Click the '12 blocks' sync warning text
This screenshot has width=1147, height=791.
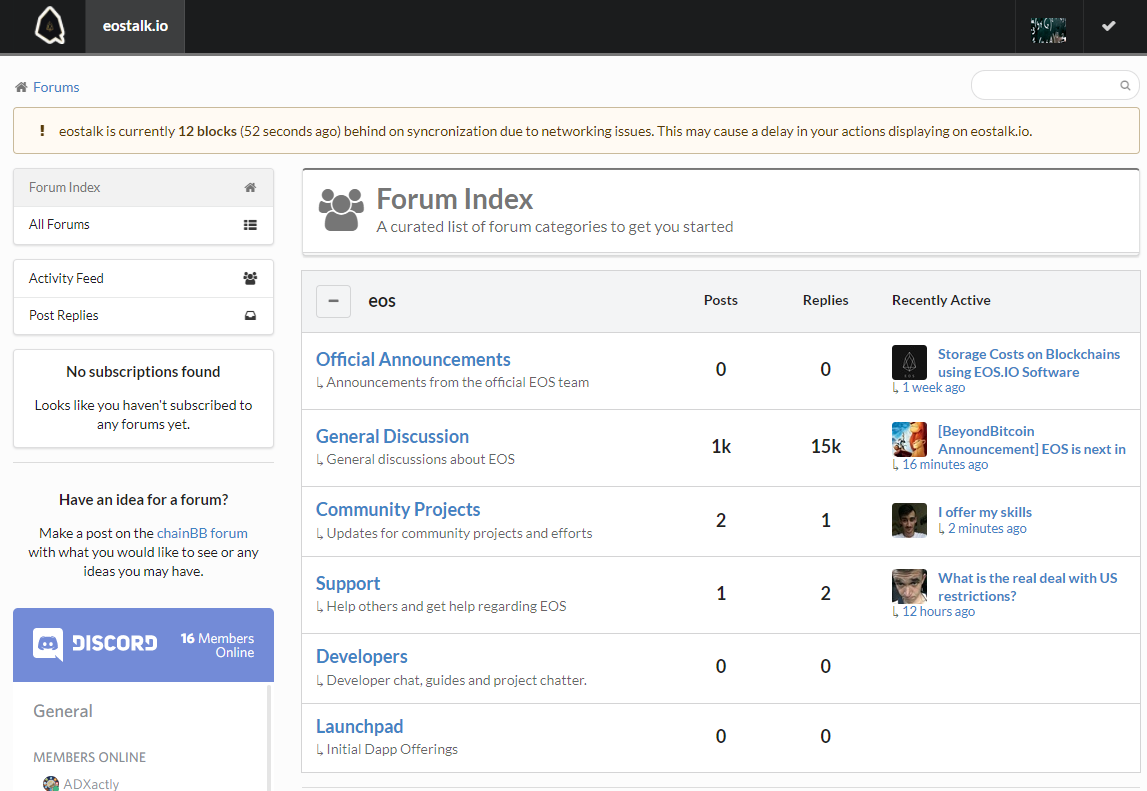pyautogui.click(x=208, y=132)
